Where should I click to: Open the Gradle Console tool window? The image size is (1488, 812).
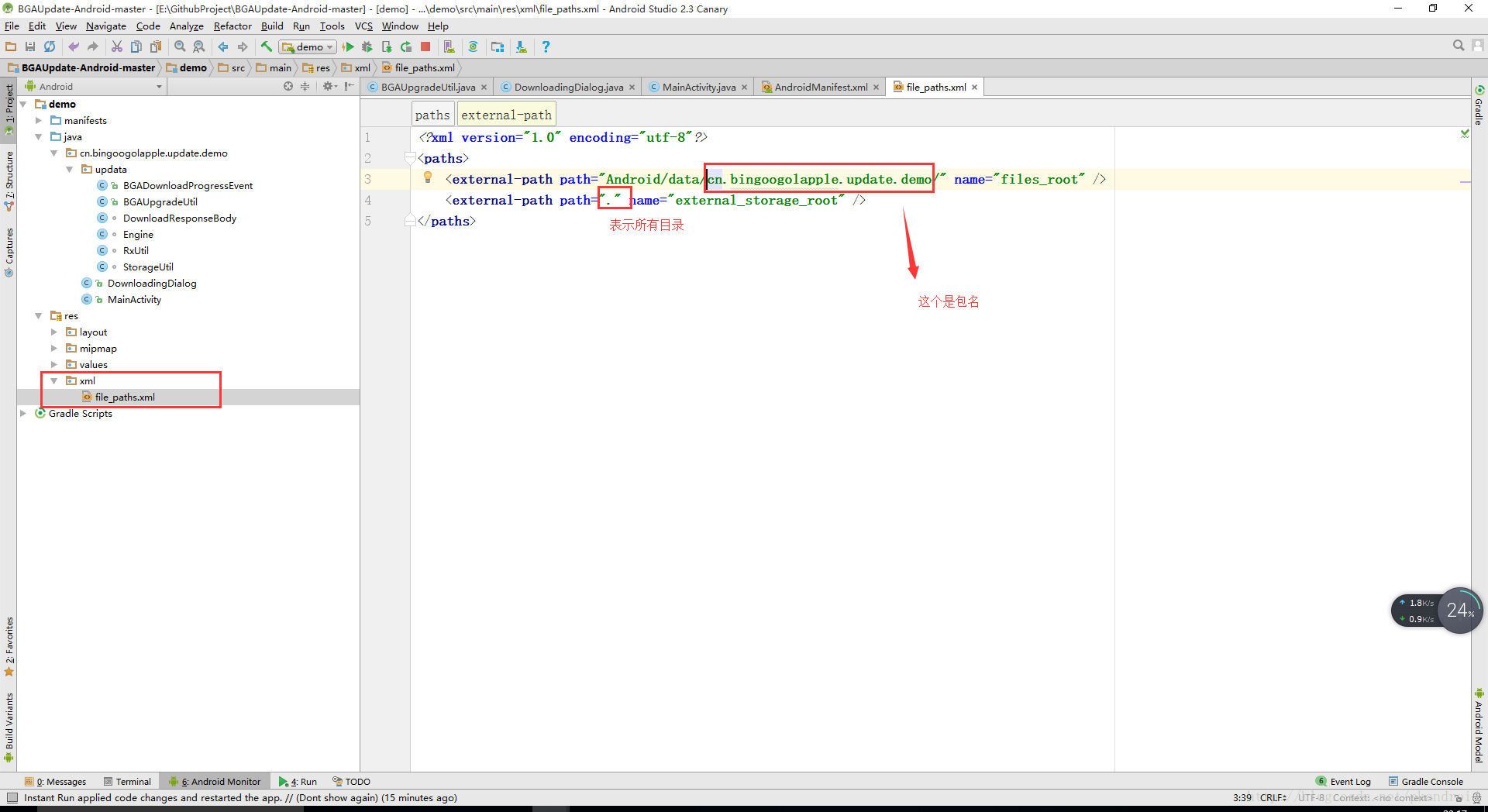1426,781
